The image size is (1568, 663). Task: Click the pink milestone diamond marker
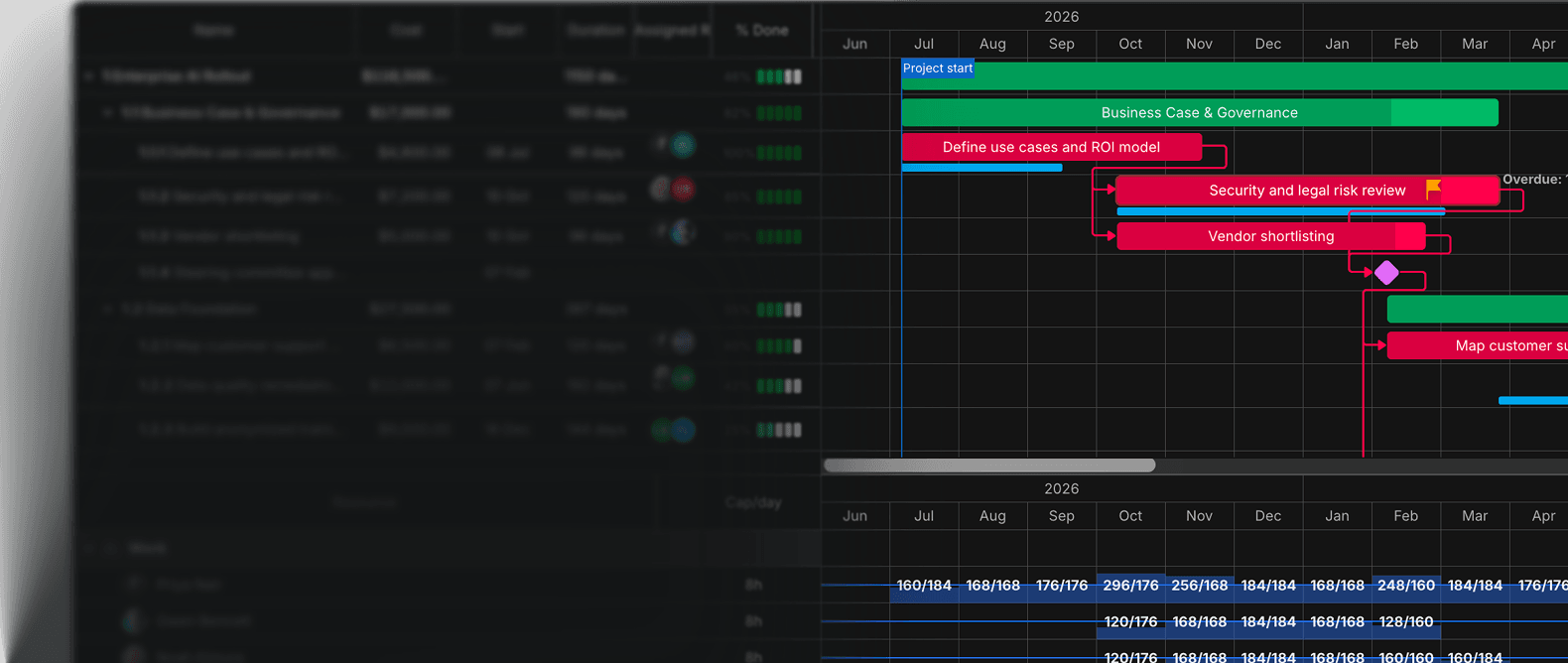1386,272
